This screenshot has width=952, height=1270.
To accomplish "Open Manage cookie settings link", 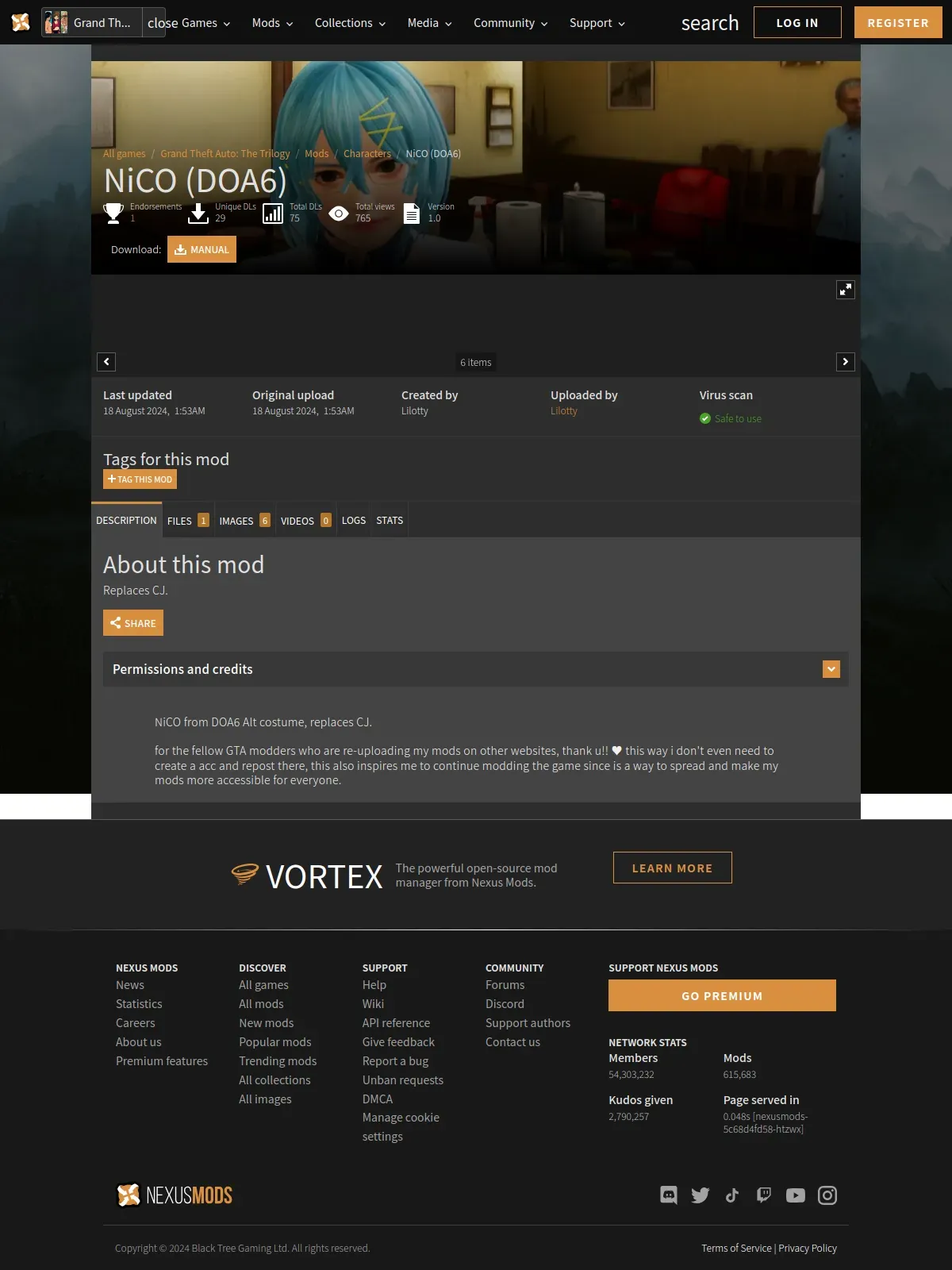I will [x=401, y=1127].
